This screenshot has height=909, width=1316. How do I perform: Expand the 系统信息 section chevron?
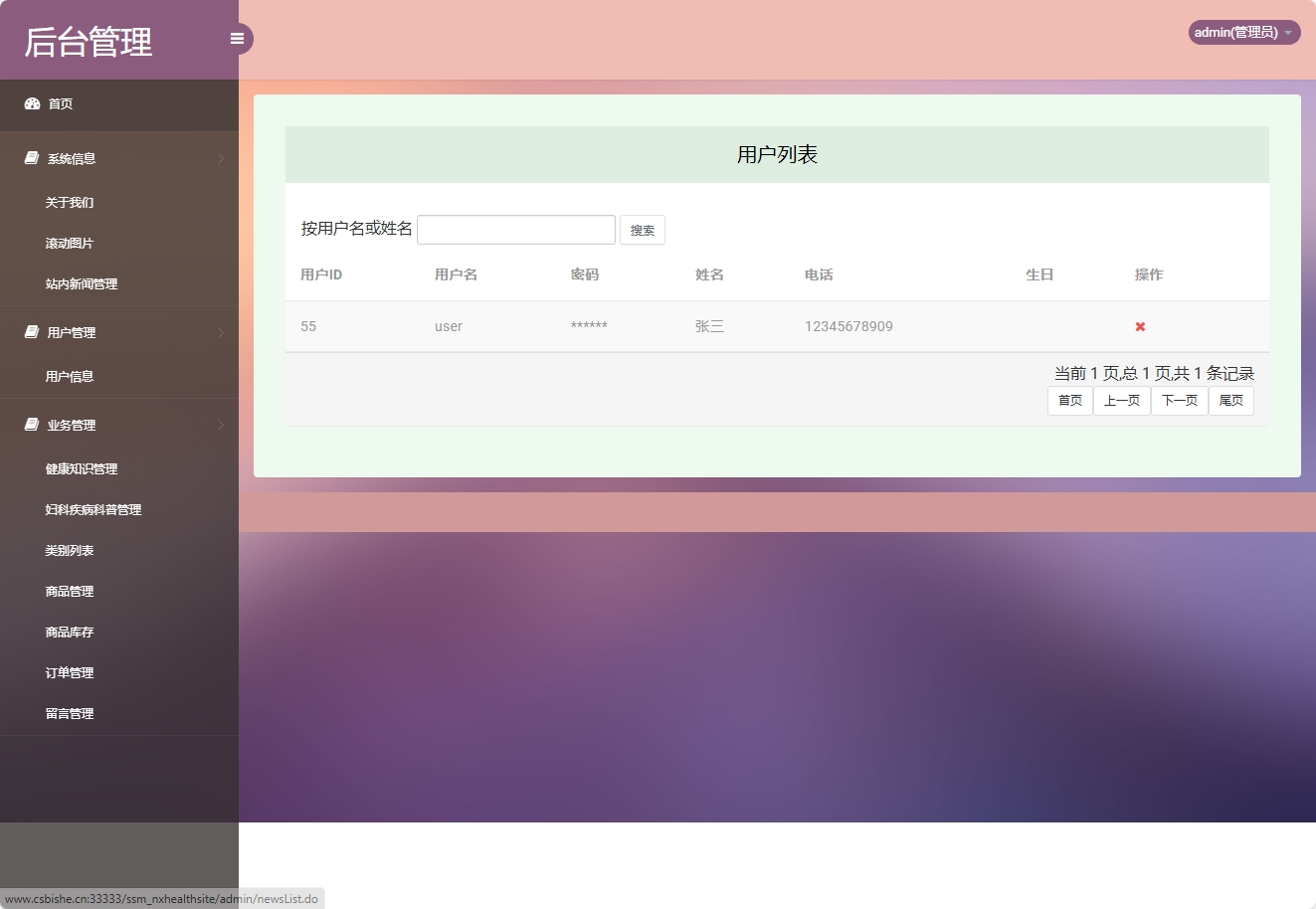[x=221, y=157]
